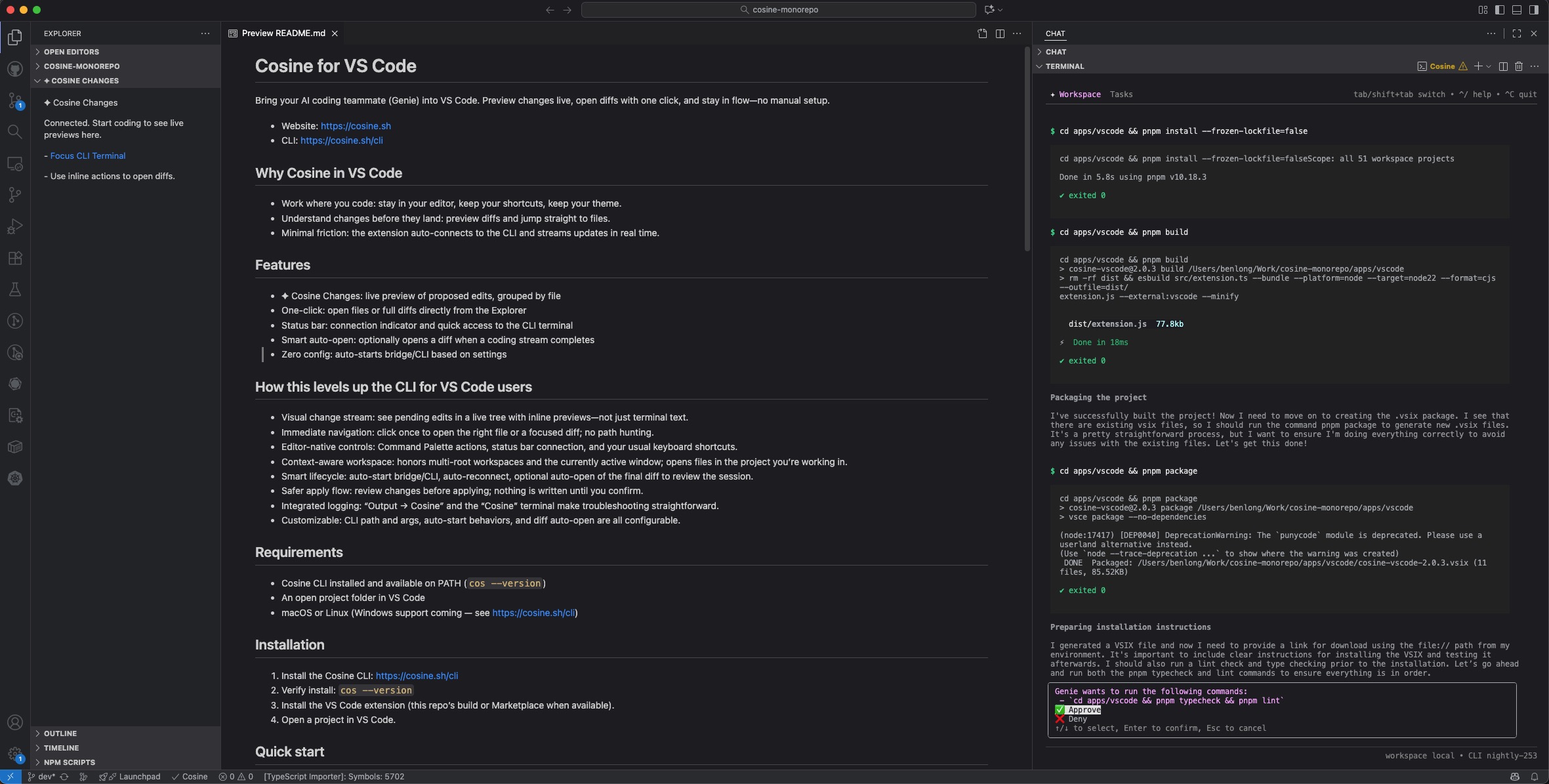1549x784 pixels.
Task: Open the Source Control view with badge
Action: [x=15, y=100]
